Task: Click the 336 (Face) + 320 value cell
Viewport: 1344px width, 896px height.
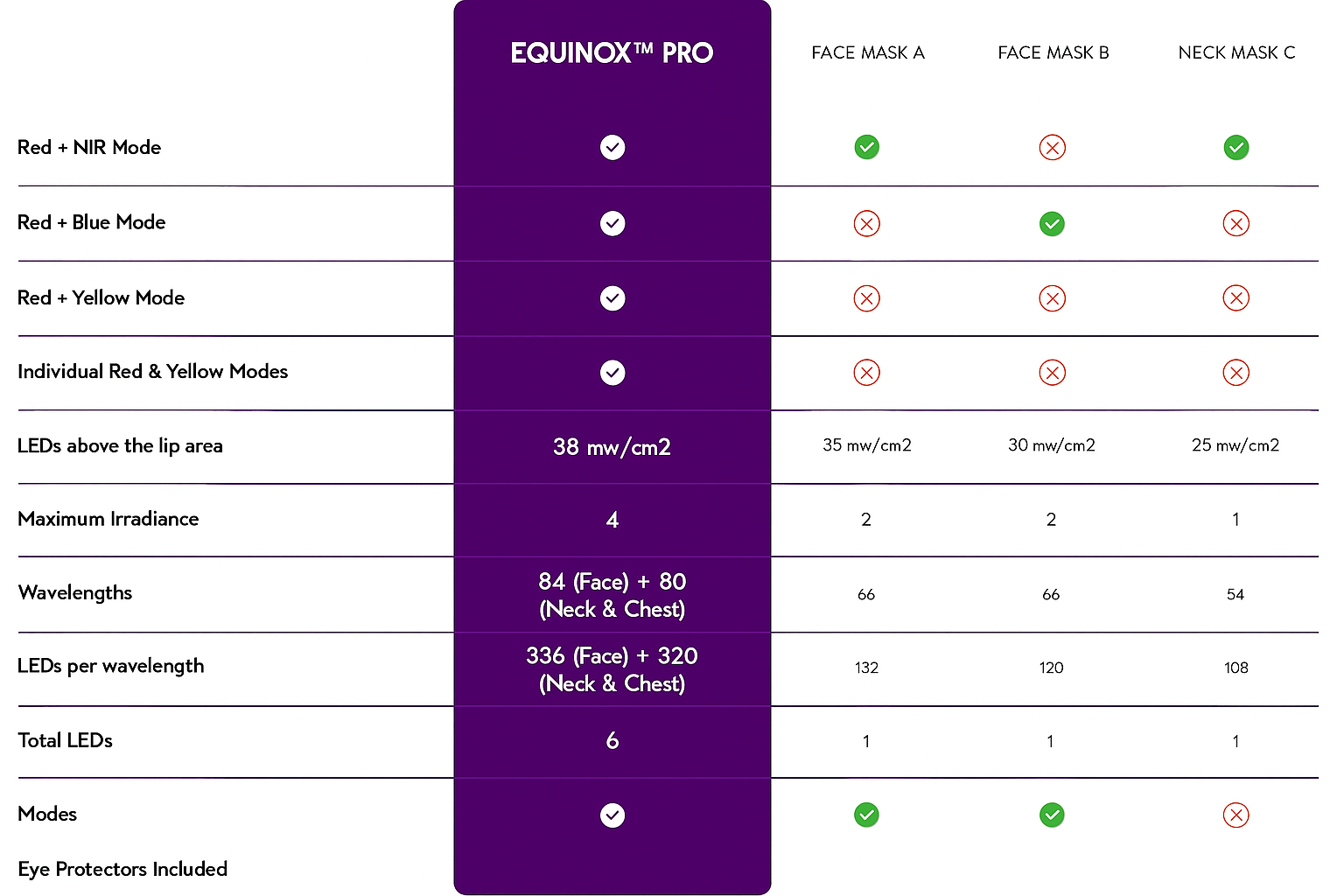Action: click(612, 669)
